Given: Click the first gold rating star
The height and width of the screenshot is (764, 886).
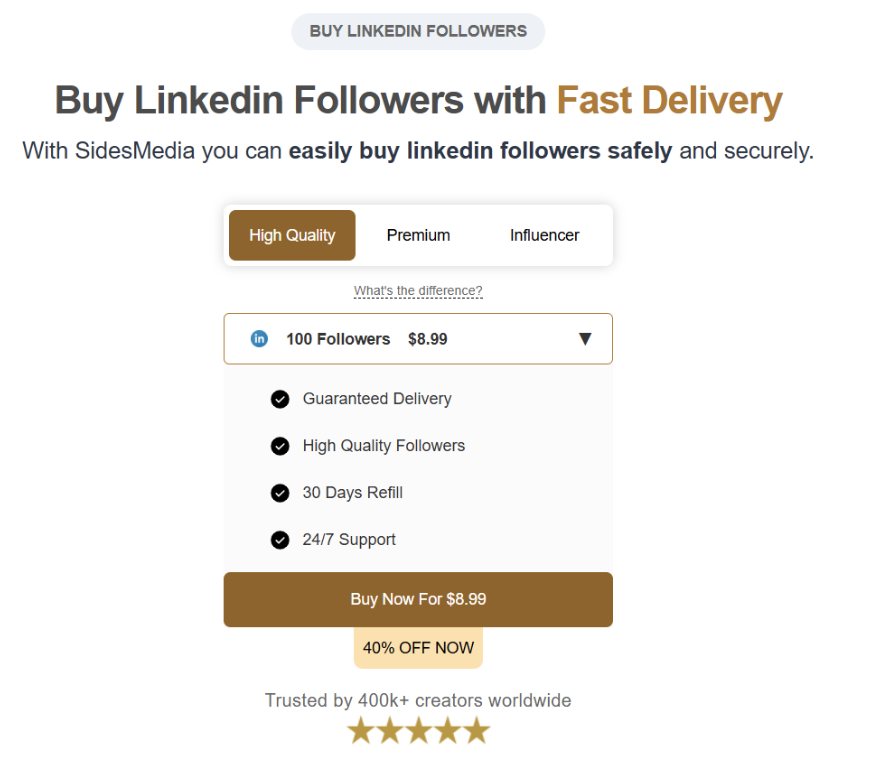Looking at the screenshot, I should click(x=360, y=731).
